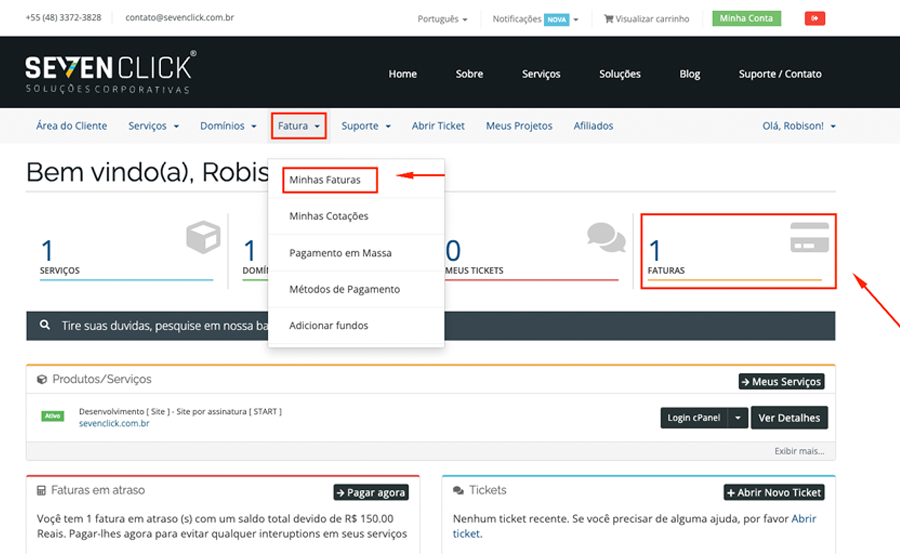Screen dimensions: 900x554
Task: Choose Métodos de Pagamento menu item
Action: [344, 289]
